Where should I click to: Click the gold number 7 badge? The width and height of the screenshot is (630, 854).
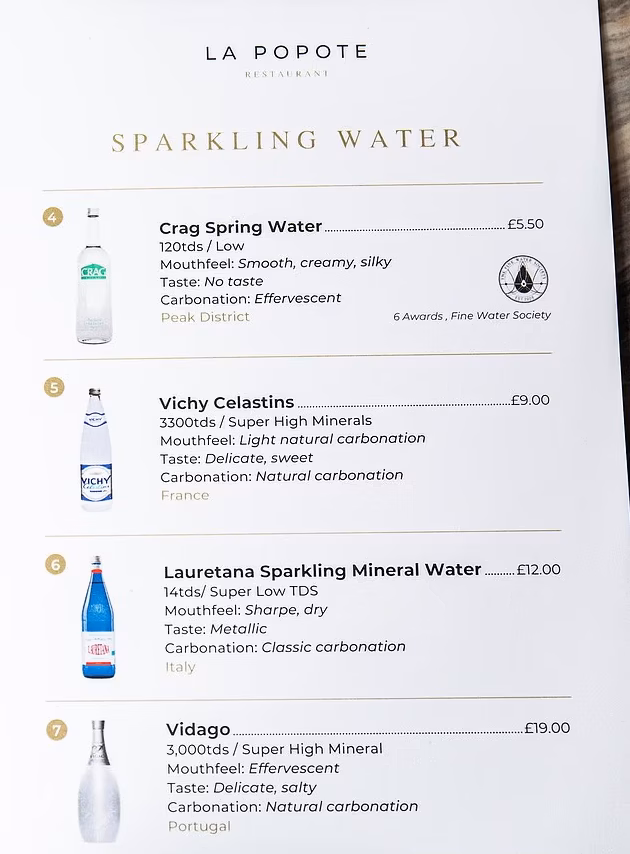(57, 729)
